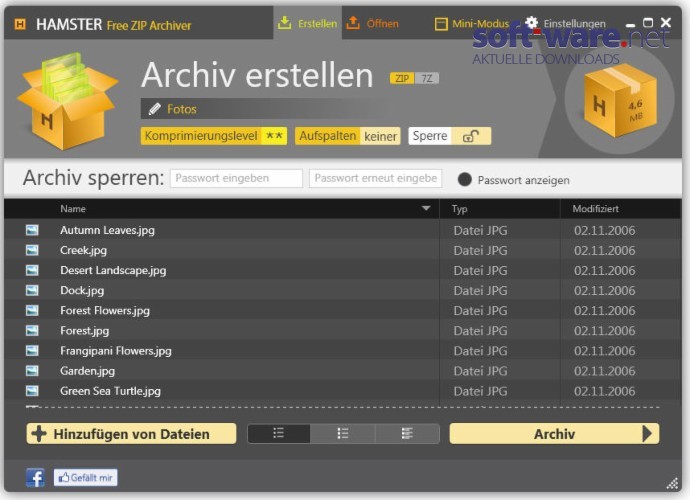Click the image icon for Forest.jpg
This screenshot has height=500, width=690.
tap(32, 331)
